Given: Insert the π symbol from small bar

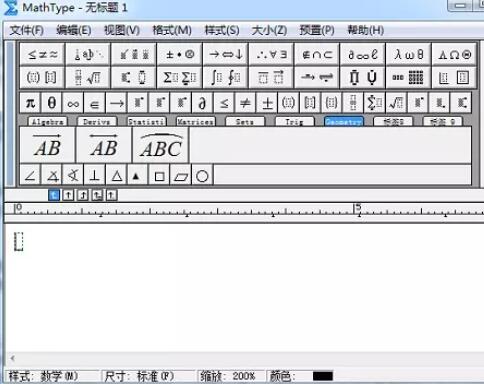Looking at the screenshot, I should (x=30, y=103).
